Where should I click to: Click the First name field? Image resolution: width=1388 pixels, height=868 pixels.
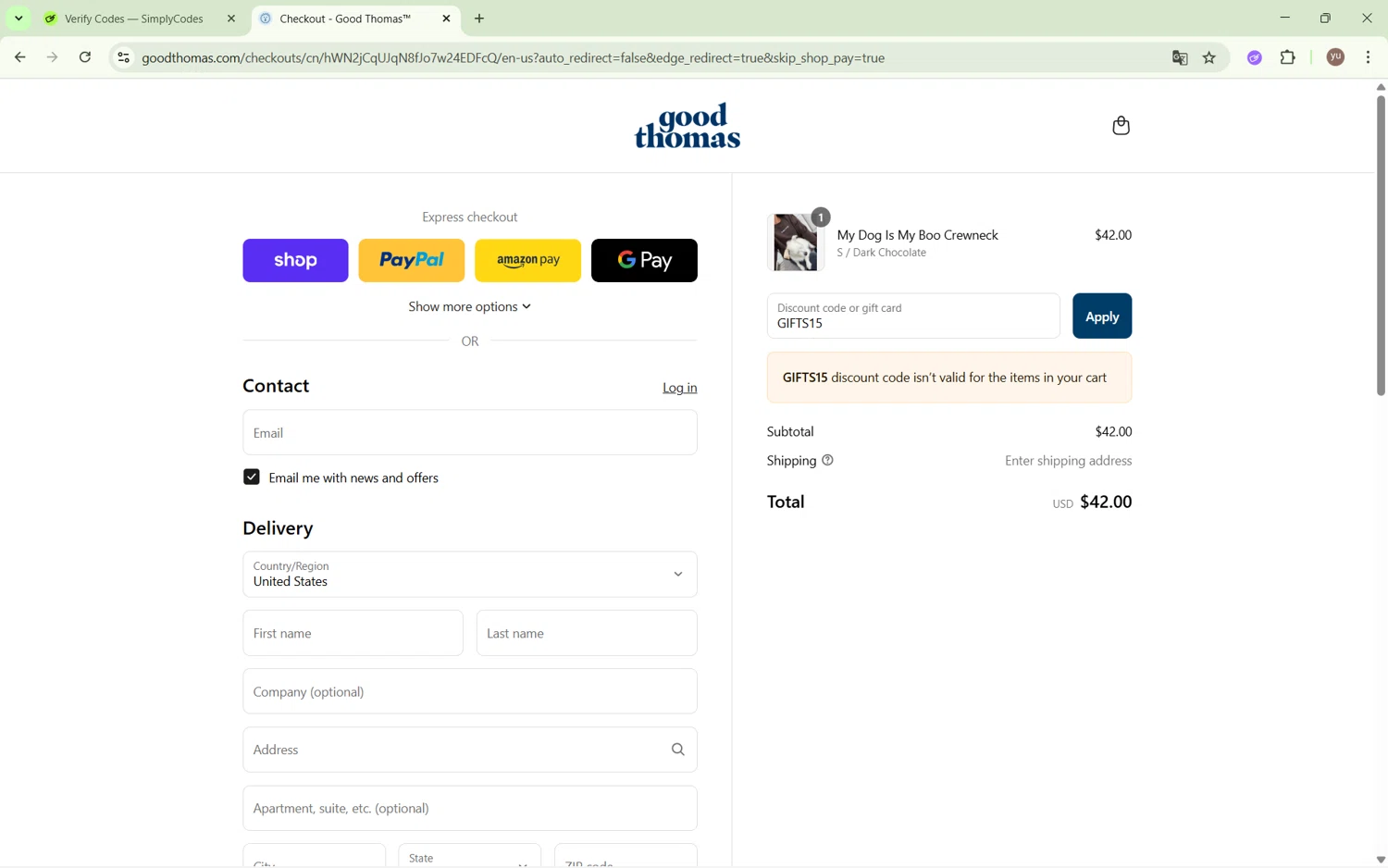[353, 633]
